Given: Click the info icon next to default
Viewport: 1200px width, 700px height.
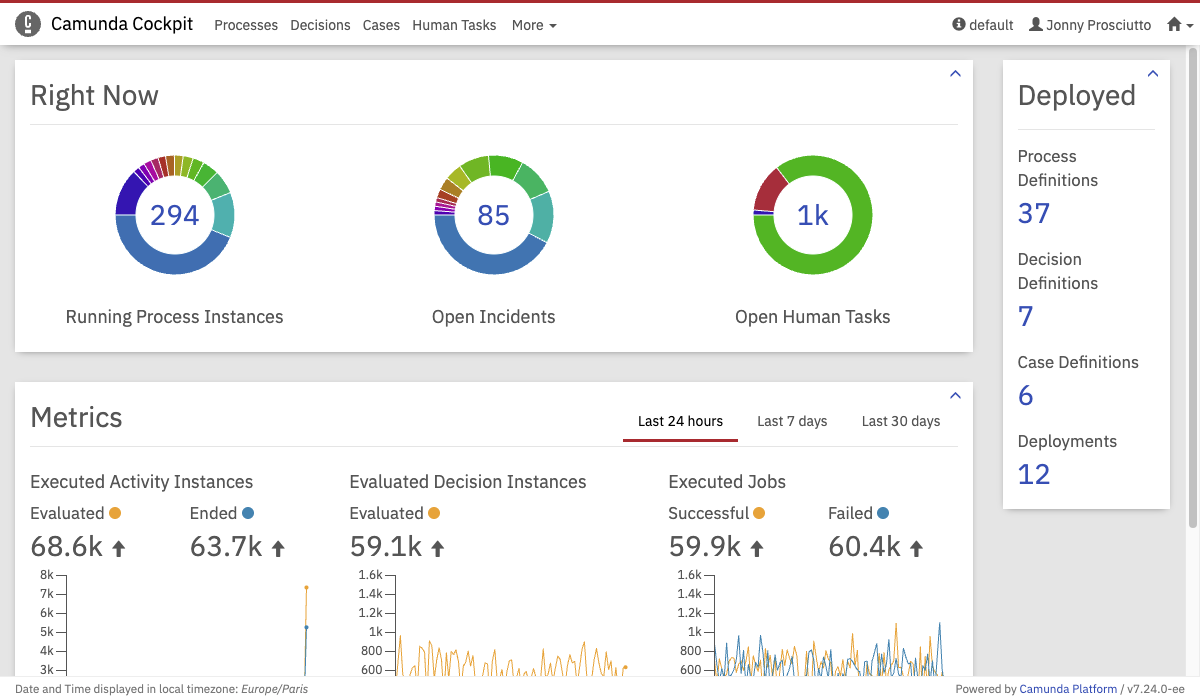Looking at the screenshot, I should click(x=959, y=25).
